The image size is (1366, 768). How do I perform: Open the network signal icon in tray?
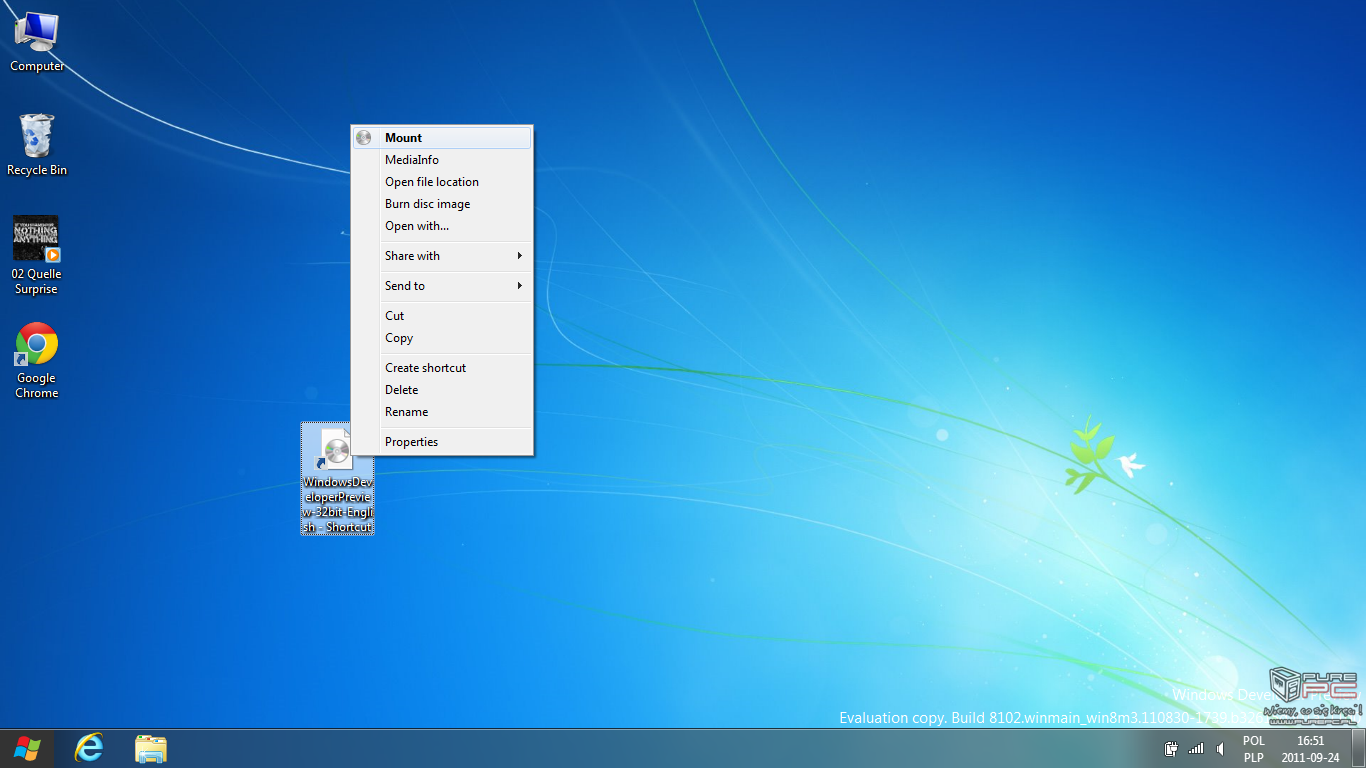(x=1195, y=748)
